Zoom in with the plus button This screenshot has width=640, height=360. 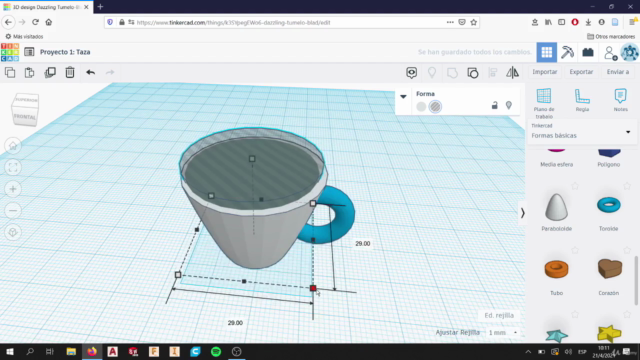pyautogui.click(x=13, y=189)
